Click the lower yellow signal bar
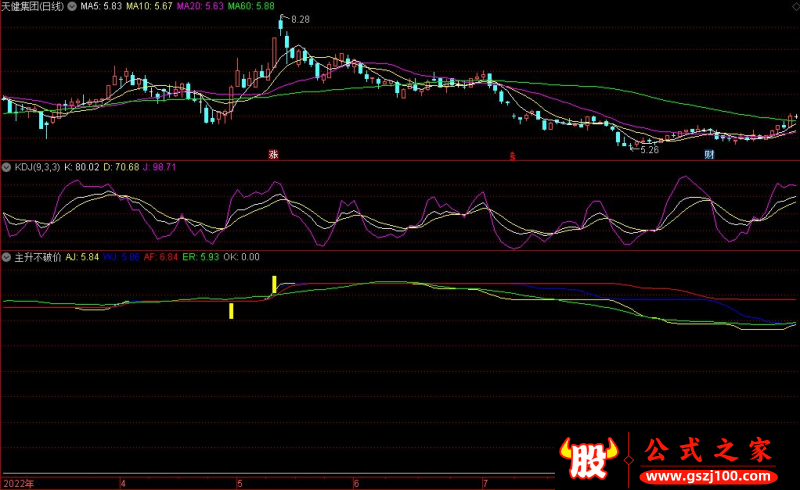This screenshot has height=490, width=800. pos(231,310)
